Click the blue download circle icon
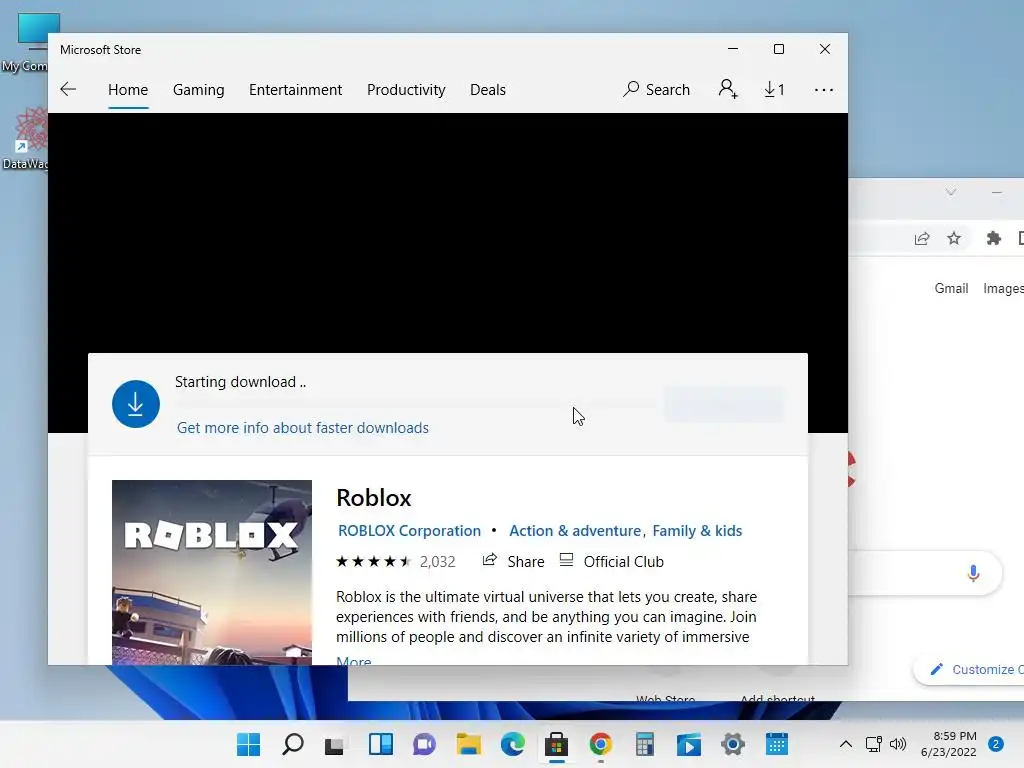The height and width of the screenshot is (768, 1024). pyautogui.click(x=136, y=404)
